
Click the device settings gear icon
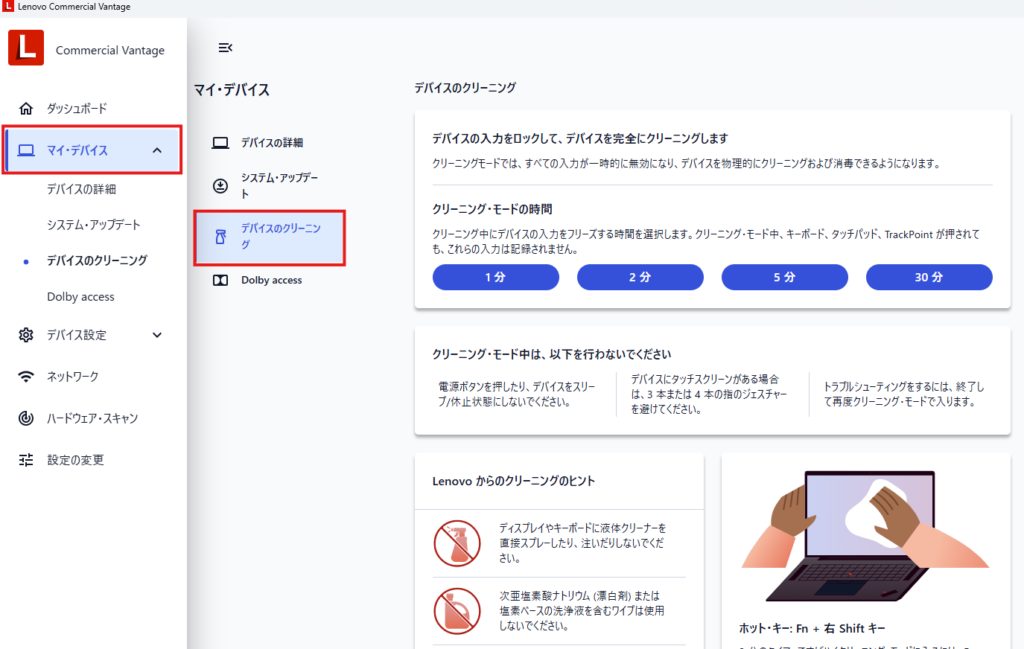click(27, 335)
